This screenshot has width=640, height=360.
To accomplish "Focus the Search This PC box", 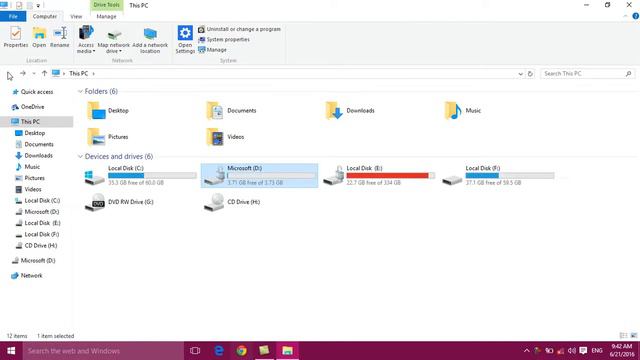I will click(587, 73).
